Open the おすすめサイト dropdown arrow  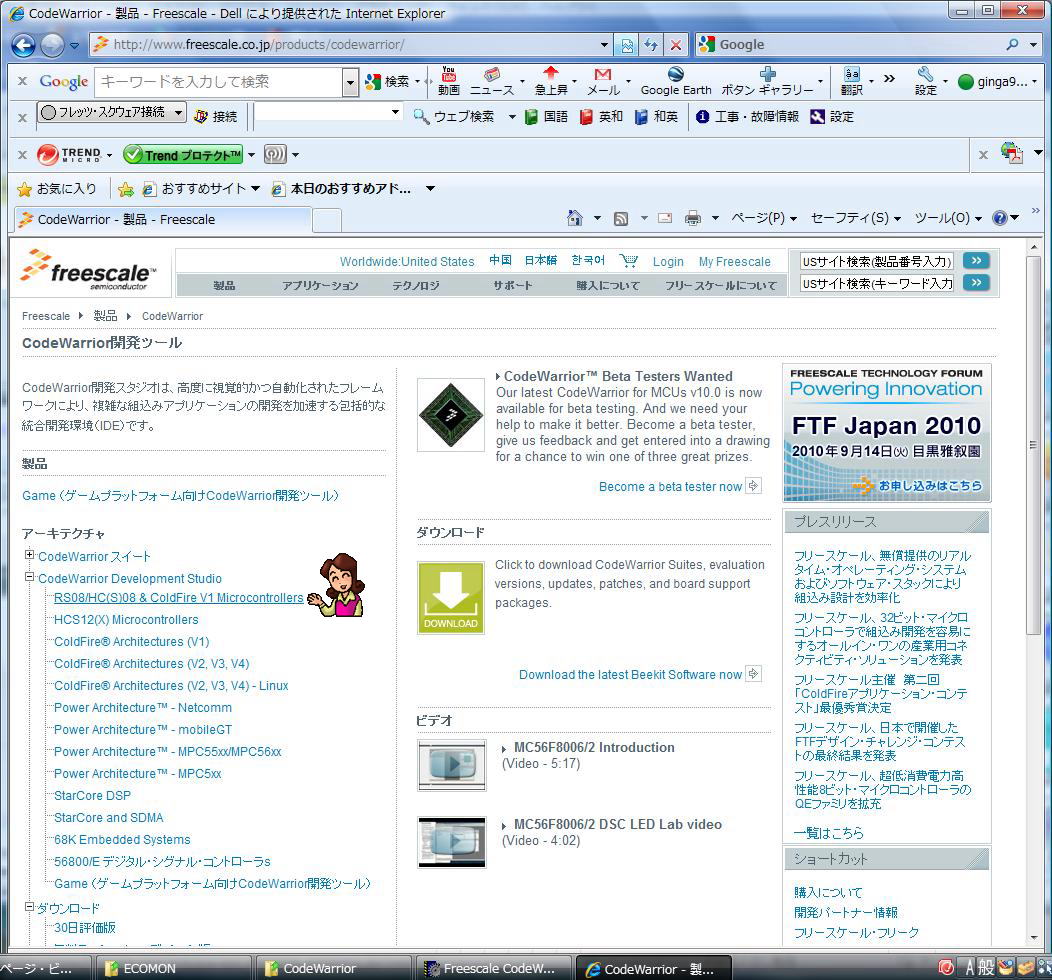[256, 189]
